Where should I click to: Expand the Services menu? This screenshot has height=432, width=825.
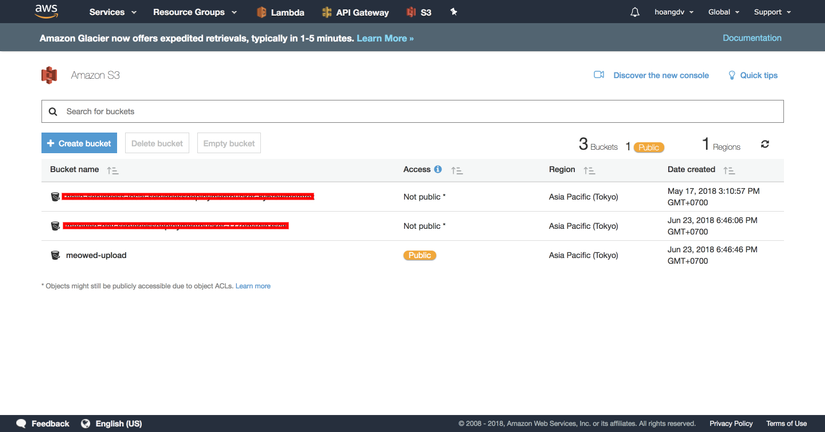pos(113,12)
